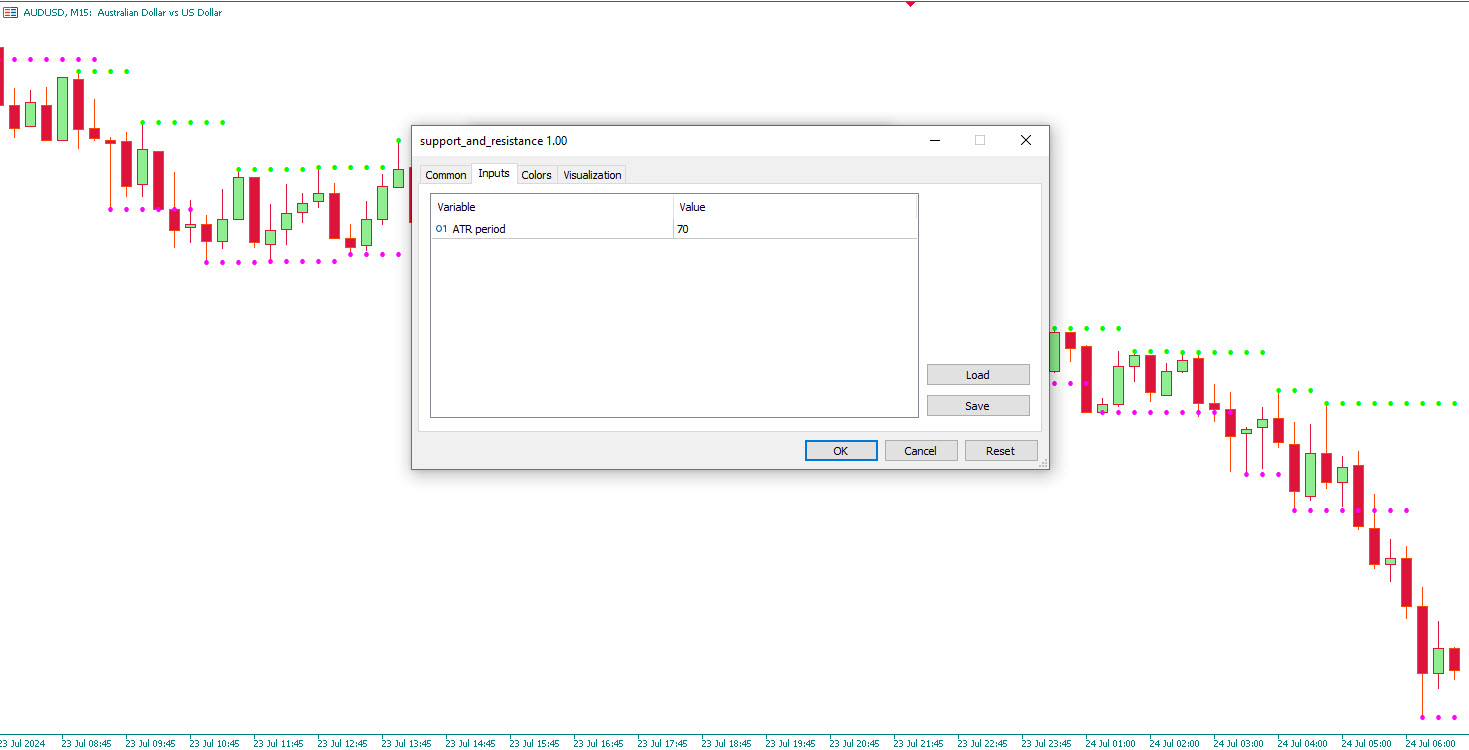Reset inputs to default values
Screen dimensions: 1469x750
(1001, 451)
